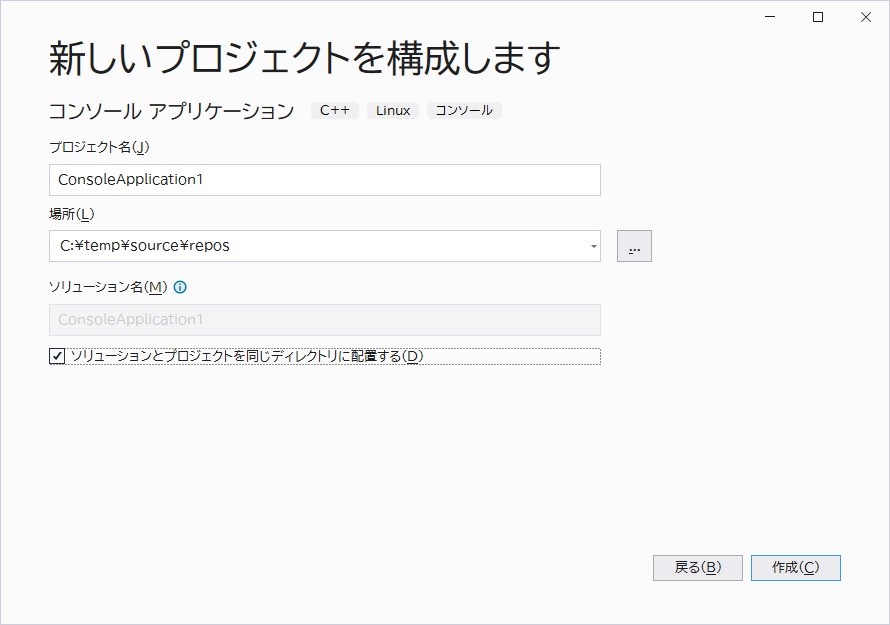The image size is (890, 625).
Task: Create the project with 作成(C)
Action: click(x=796, y=568)
